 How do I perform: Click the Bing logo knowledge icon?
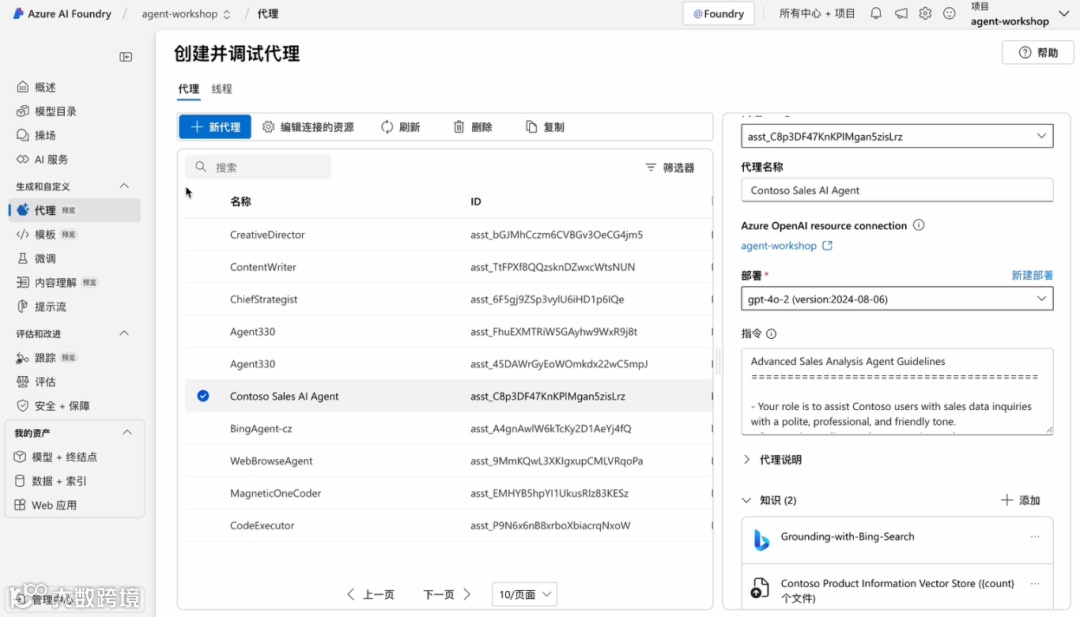pyautogui.click(x=761, y=539)
